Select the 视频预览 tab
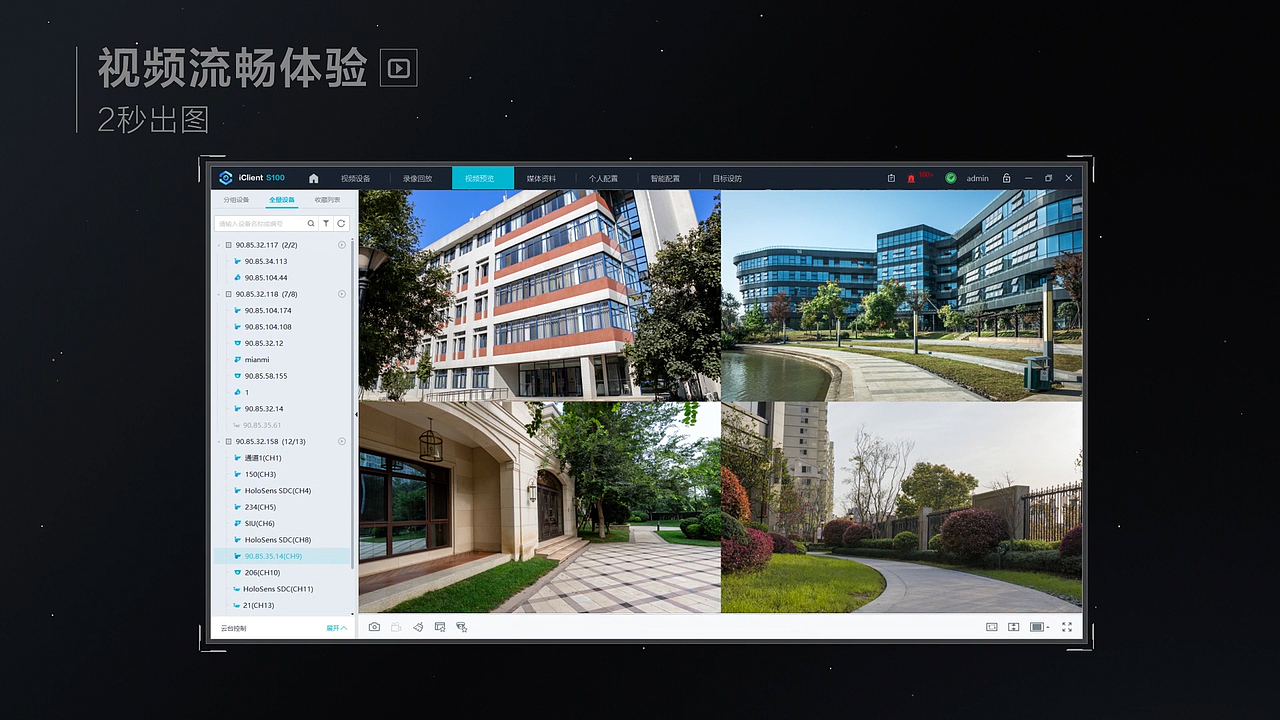1280x720 pixels. point(482,178)
